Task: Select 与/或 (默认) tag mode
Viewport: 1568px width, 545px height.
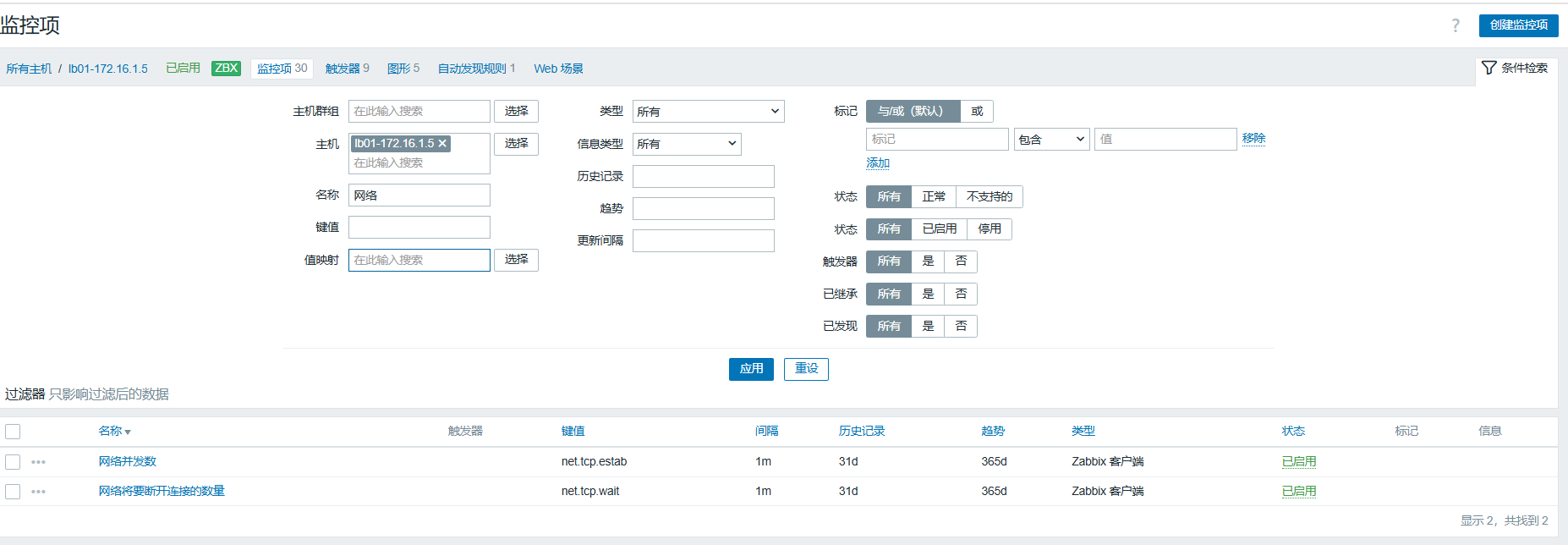Action: coord(913,111)
